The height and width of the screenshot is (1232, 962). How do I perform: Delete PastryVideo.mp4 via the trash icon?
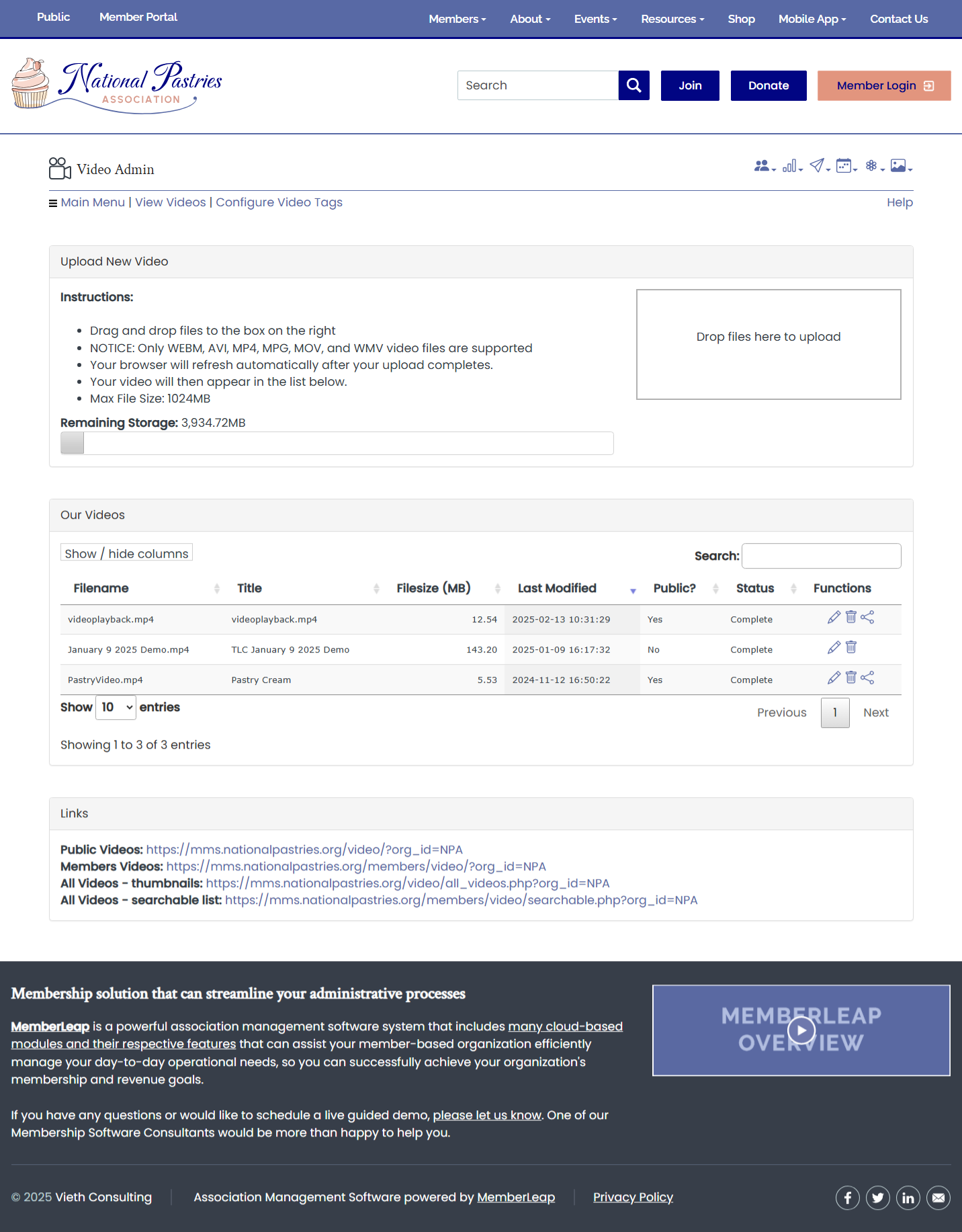point(851,677)
